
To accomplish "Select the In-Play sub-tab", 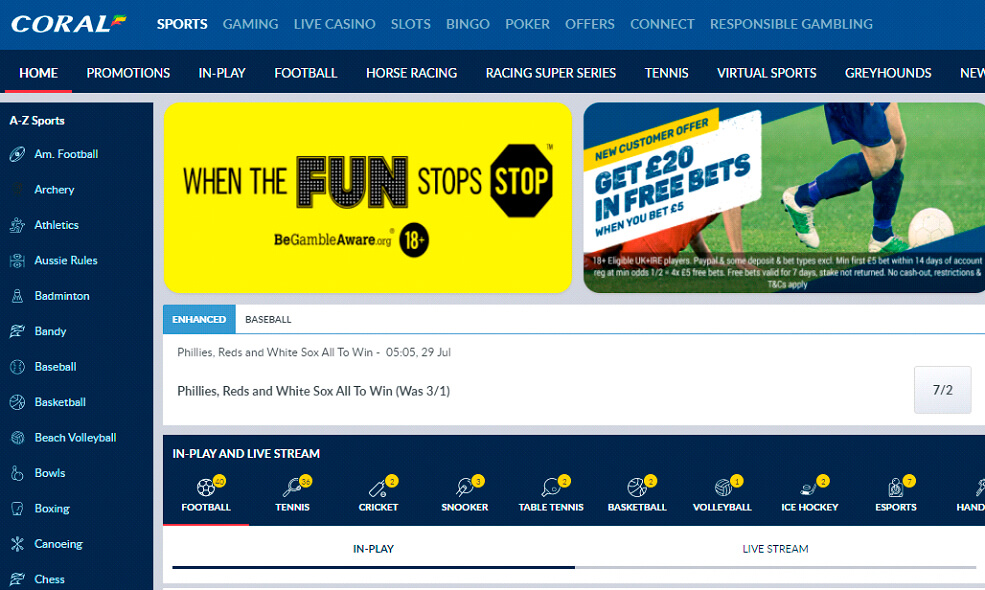I will tap(373, 550).
